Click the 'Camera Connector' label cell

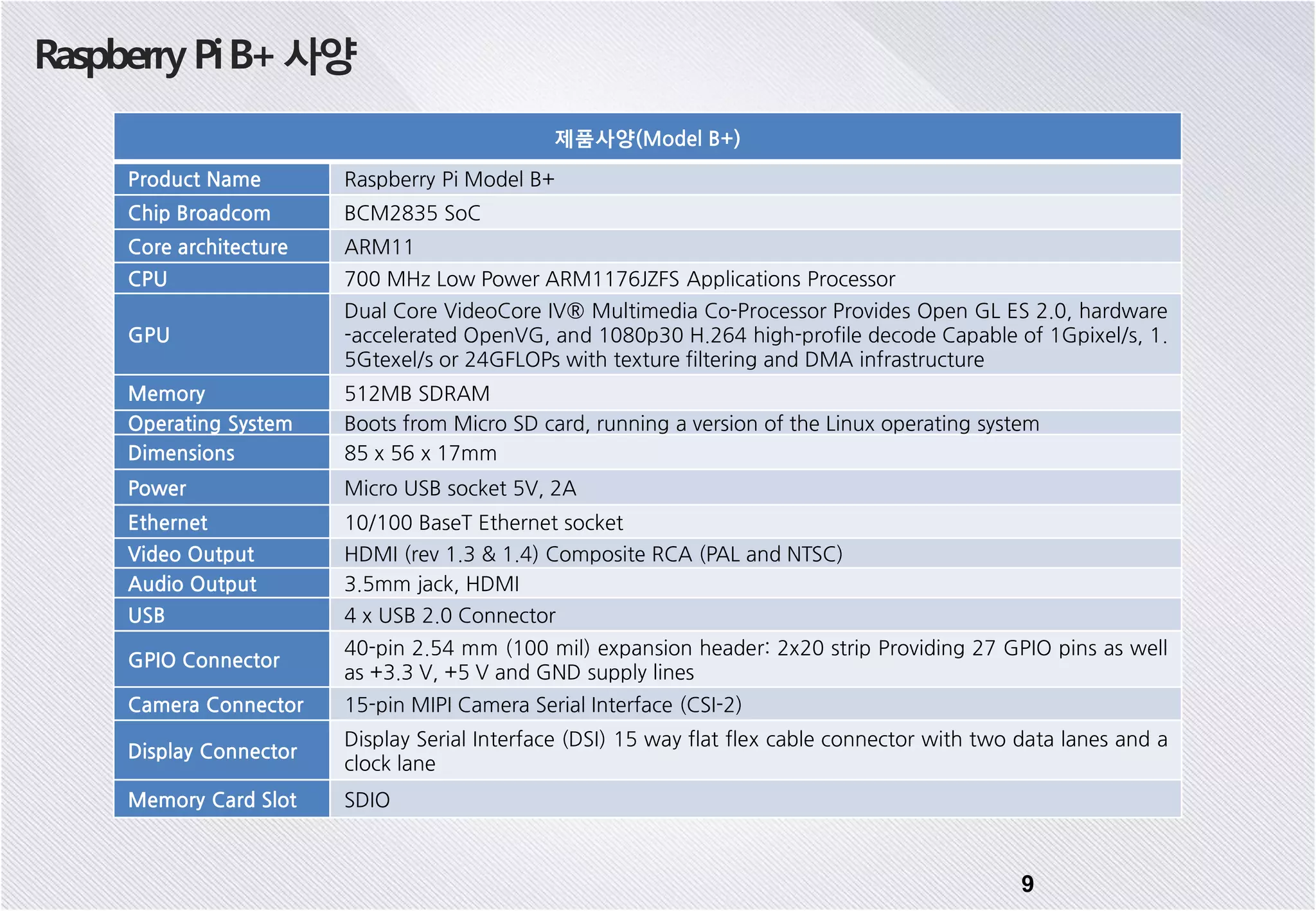click(222, 704)
